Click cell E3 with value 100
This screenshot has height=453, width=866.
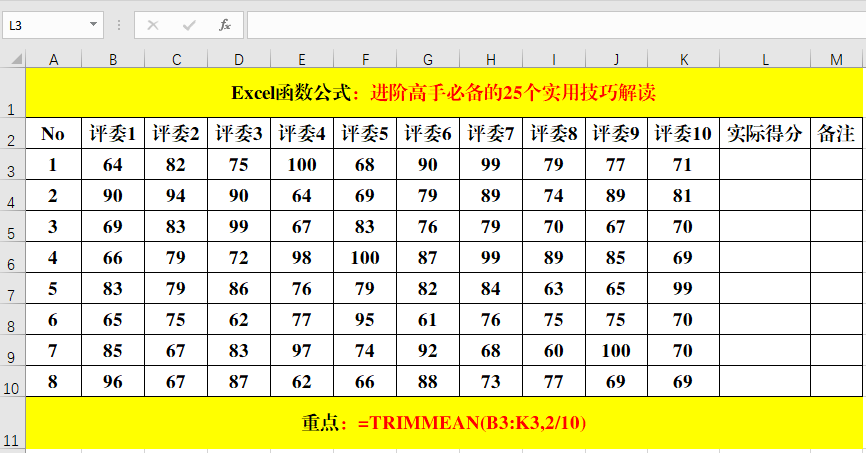[x=302, y=164]
